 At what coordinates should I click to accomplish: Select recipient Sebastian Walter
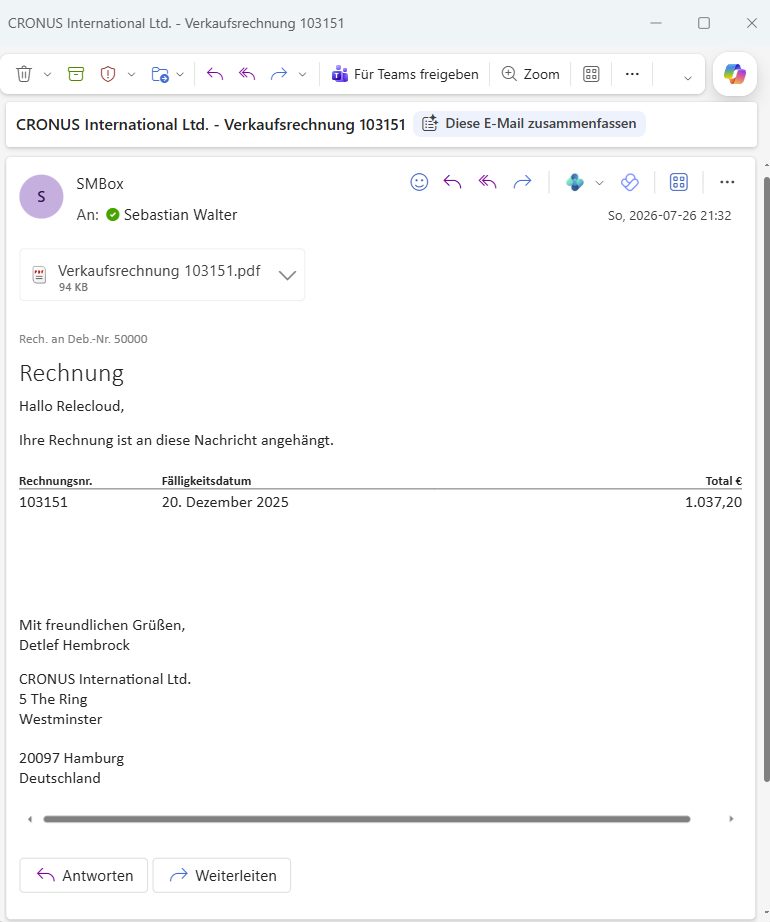tap(180, 215)
